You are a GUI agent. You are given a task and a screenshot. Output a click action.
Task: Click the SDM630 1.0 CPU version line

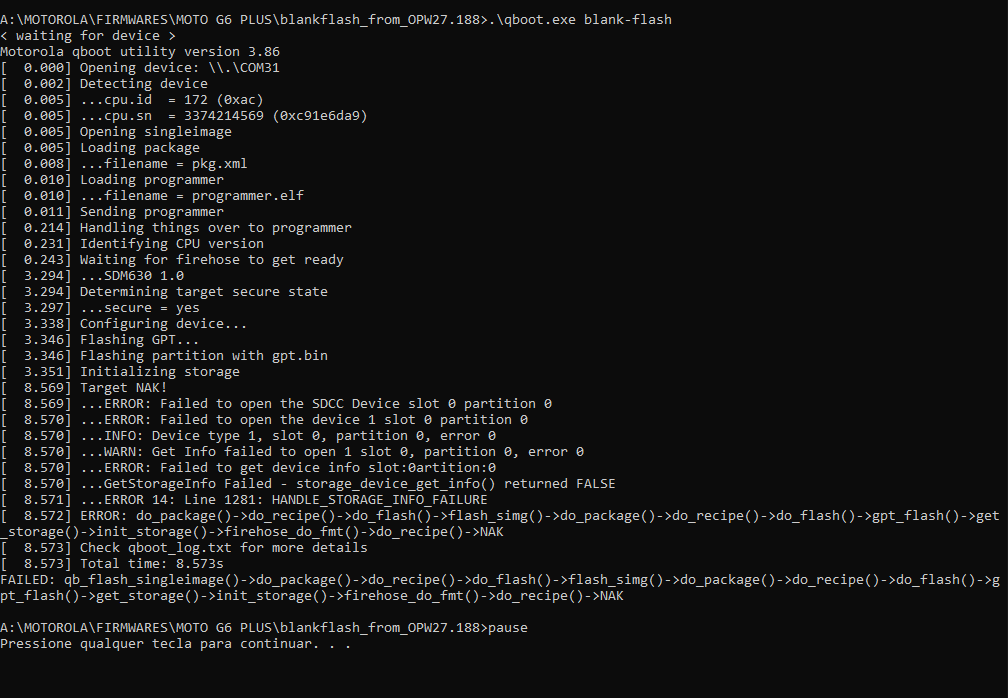pos(92,276)
